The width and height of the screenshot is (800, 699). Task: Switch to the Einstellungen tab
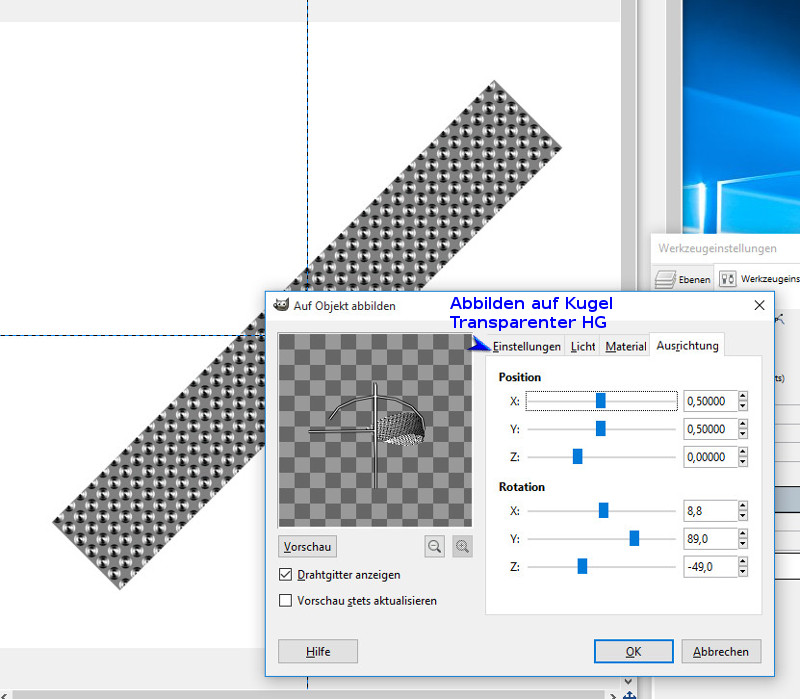click(526, 346)
